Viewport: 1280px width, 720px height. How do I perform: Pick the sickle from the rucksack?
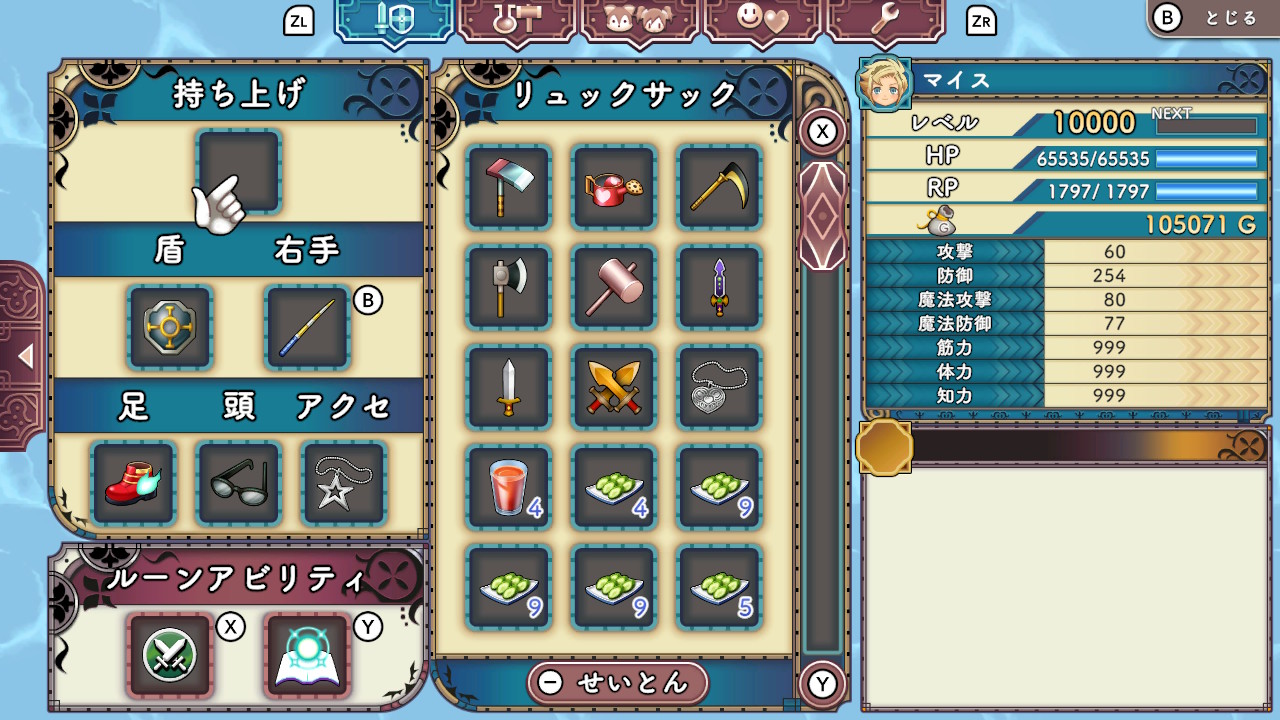click(x=720, y=187)
